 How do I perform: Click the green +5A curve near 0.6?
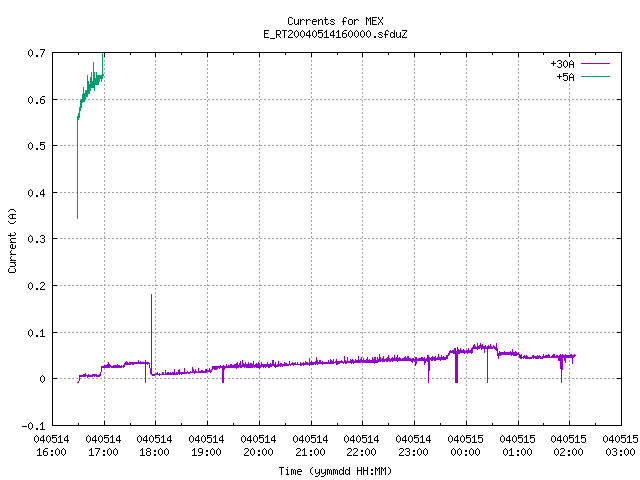click(x=83, y=100)
